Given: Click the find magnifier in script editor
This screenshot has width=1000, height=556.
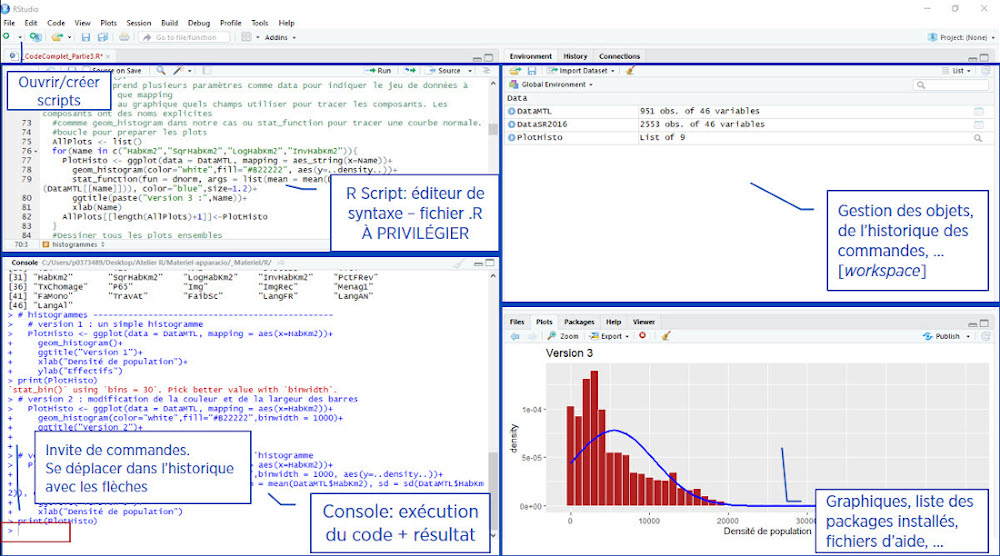Looking at the screenshot, I should tap(160, 71).
